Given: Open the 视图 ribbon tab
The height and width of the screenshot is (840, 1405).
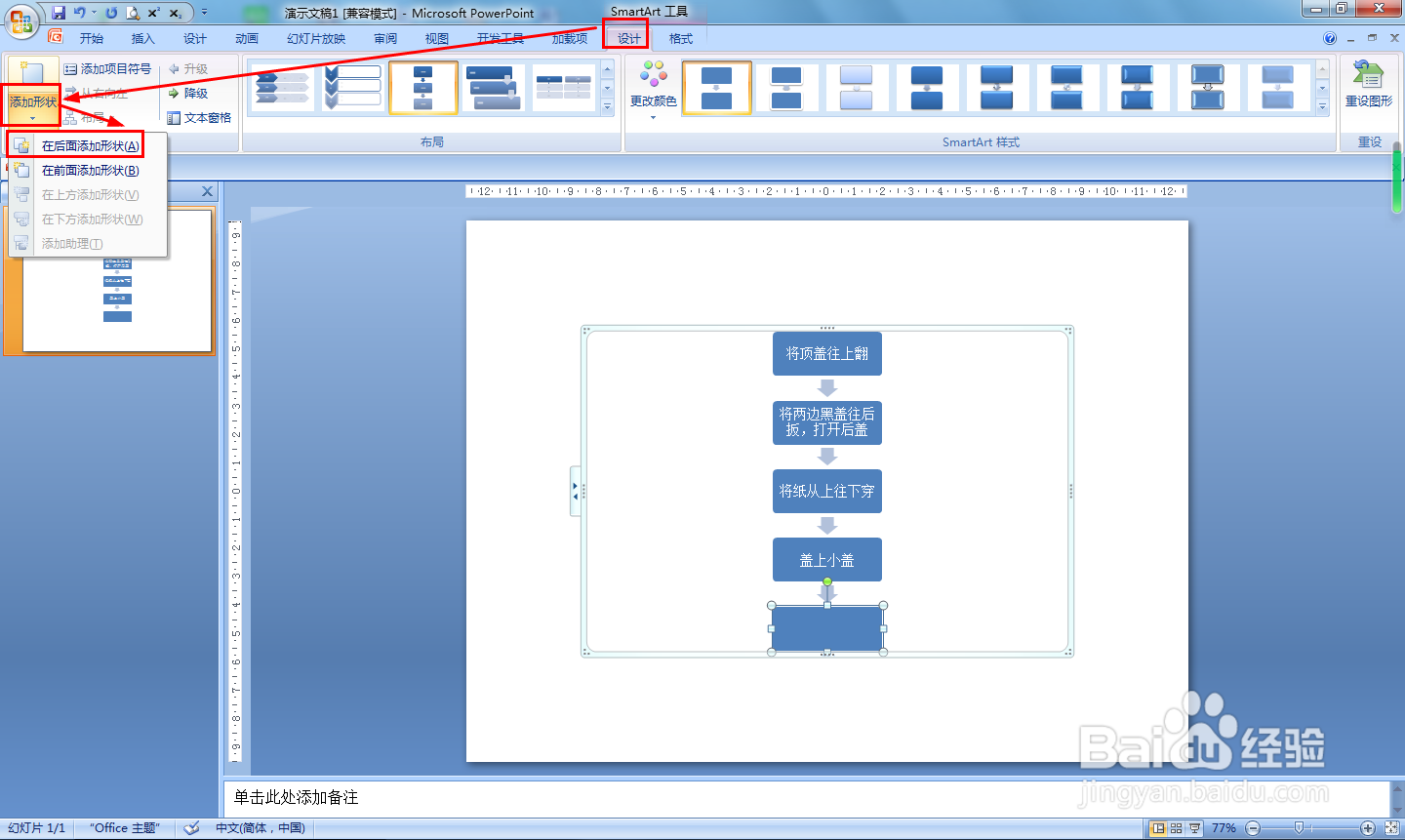Looking at the screenshot, I should click(x=437, y=39).
